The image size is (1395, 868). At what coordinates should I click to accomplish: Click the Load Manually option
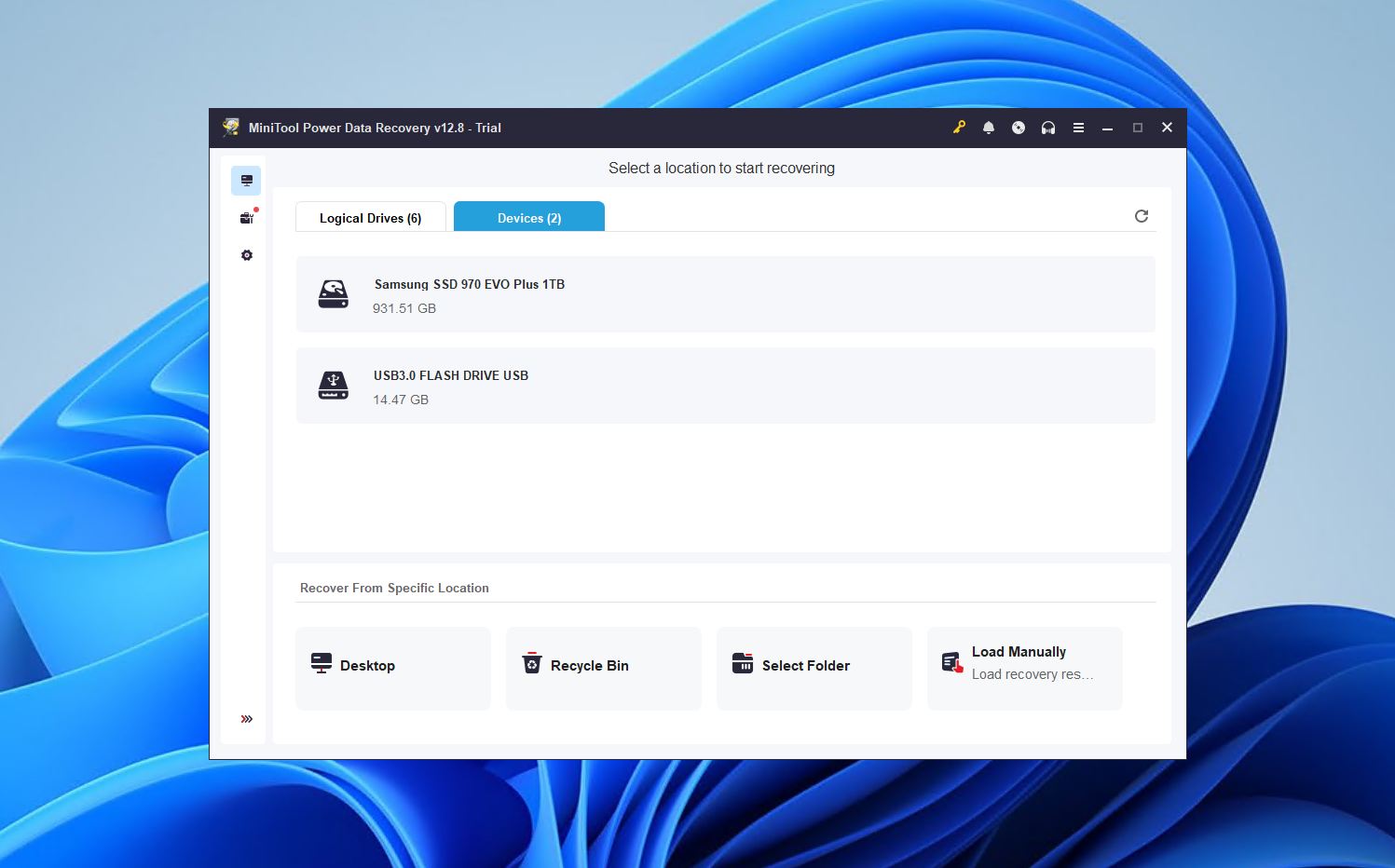[1023, 666]
